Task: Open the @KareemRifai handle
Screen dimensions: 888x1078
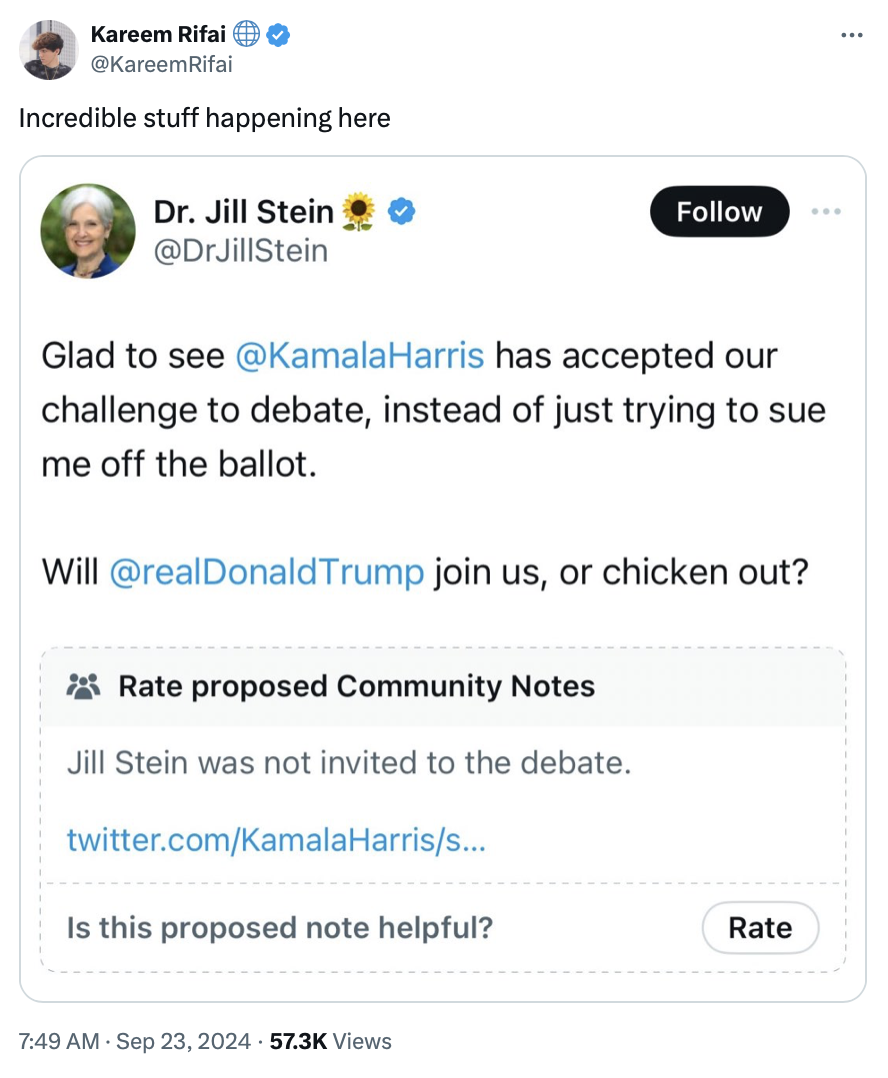Action: (161, 65)
